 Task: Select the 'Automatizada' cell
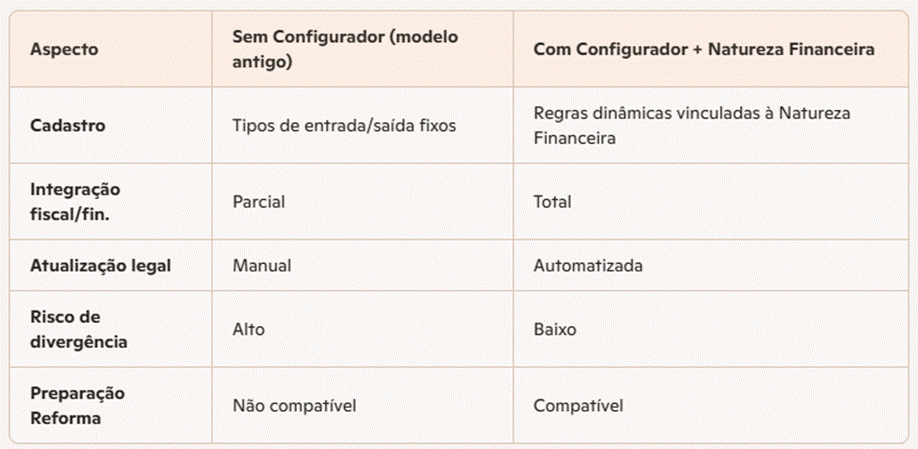(588, 267)
